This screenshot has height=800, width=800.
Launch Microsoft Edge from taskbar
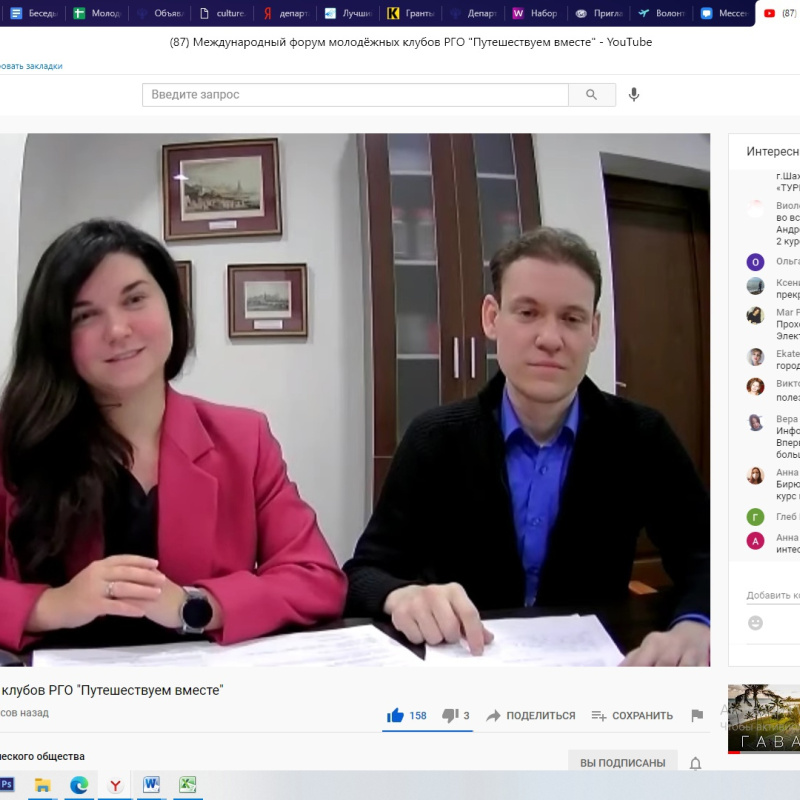pos(79,785)
